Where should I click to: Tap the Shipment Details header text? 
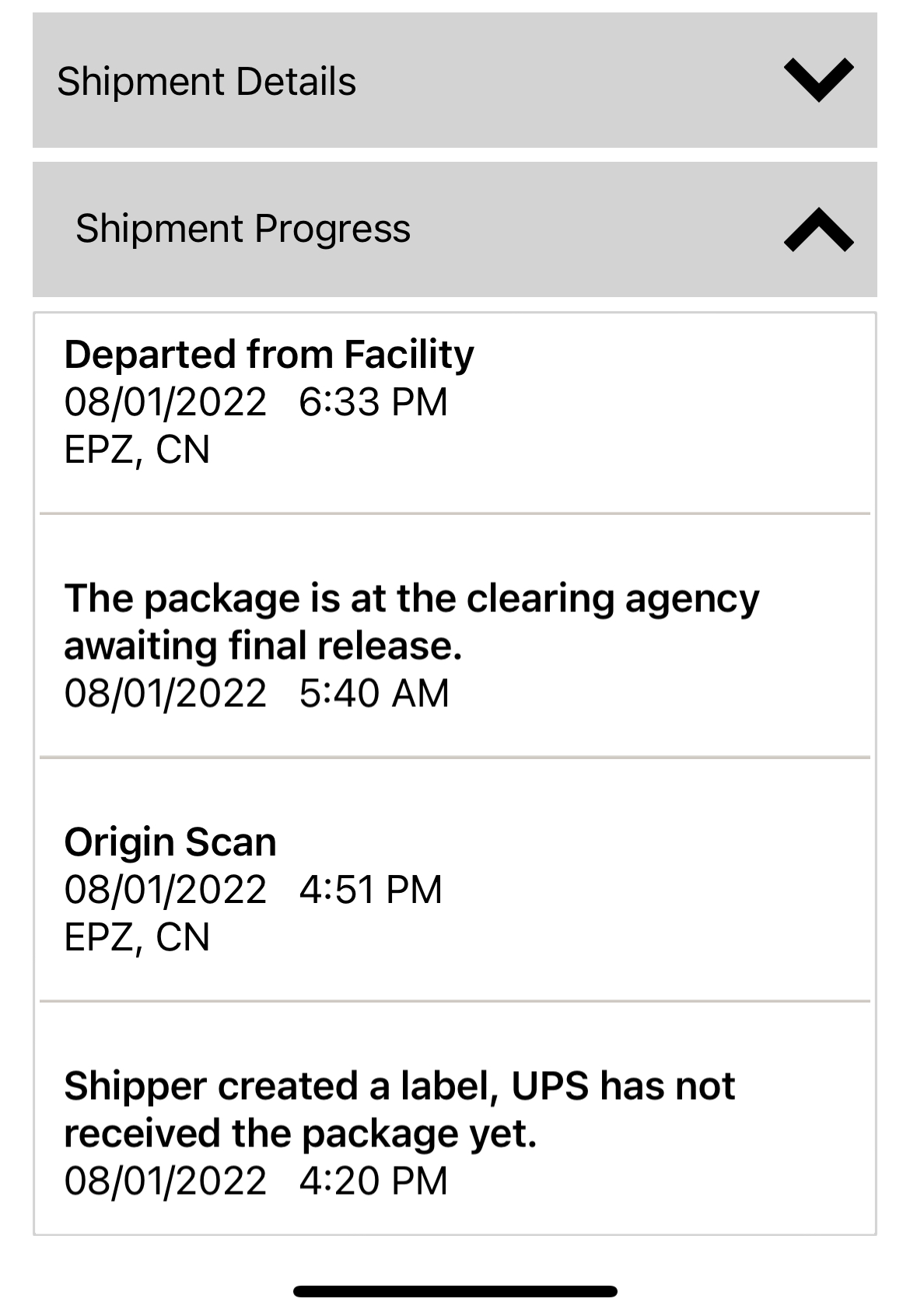[x=206, y=82]
